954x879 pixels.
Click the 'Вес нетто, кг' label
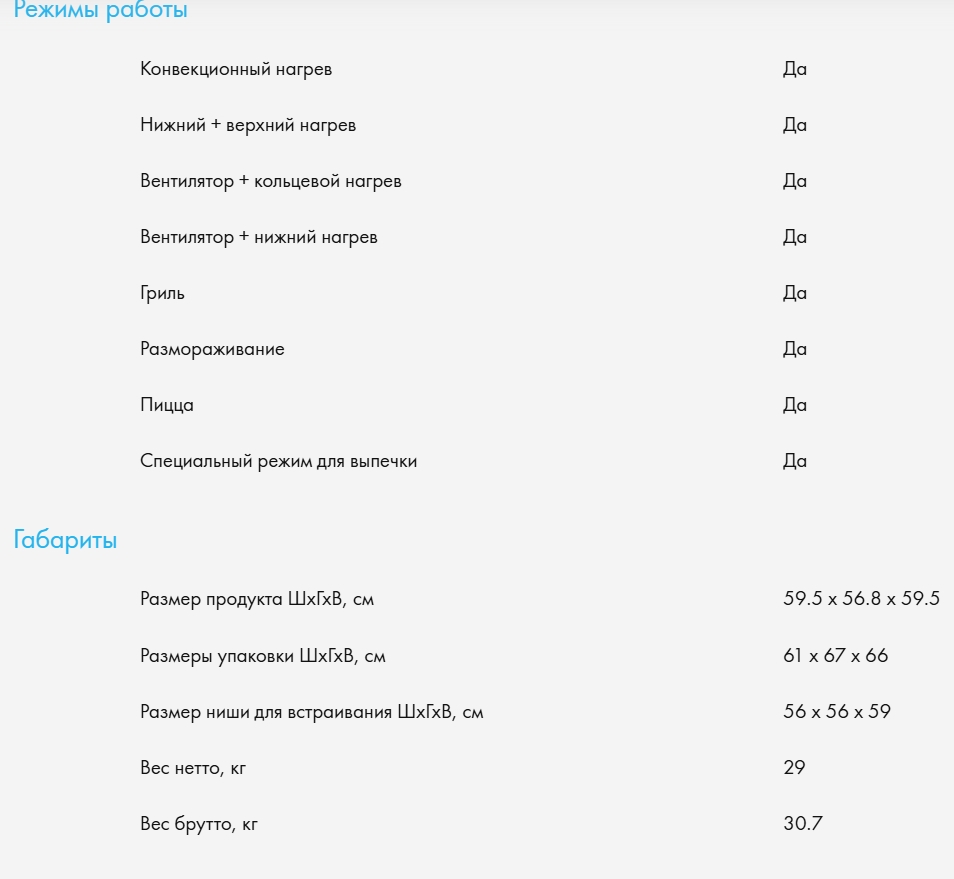pos(193,768)
